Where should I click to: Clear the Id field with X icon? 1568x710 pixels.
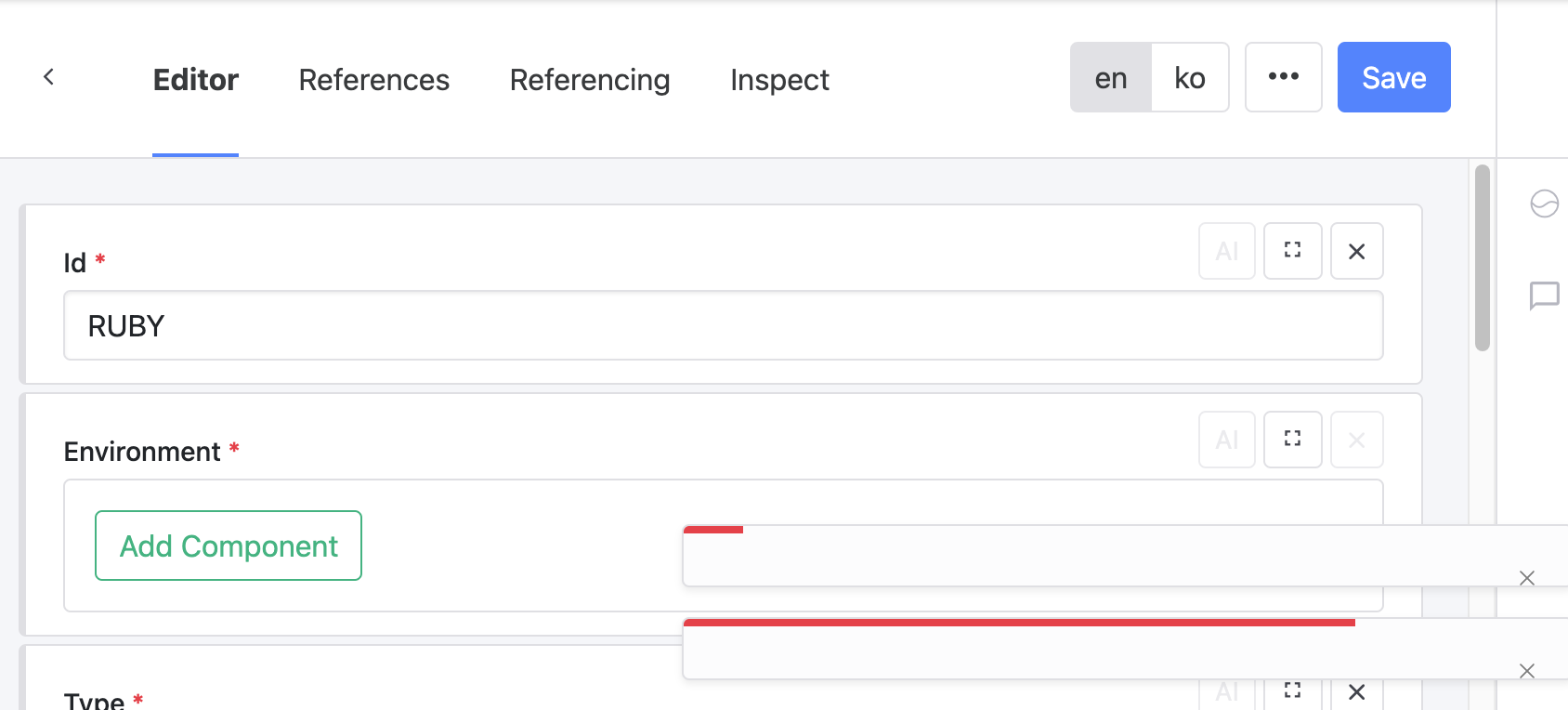pos(1356,251)
